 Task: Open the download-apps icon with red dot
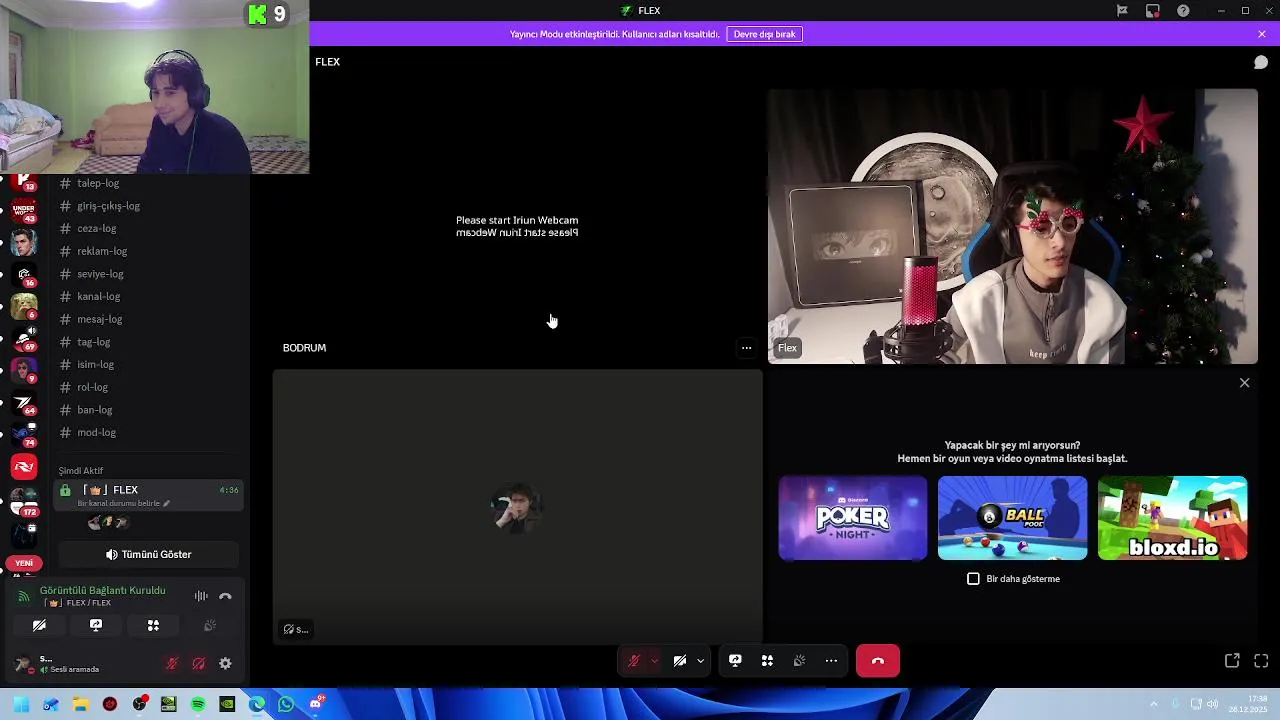pyautogui.click(x=1153, y=11)
